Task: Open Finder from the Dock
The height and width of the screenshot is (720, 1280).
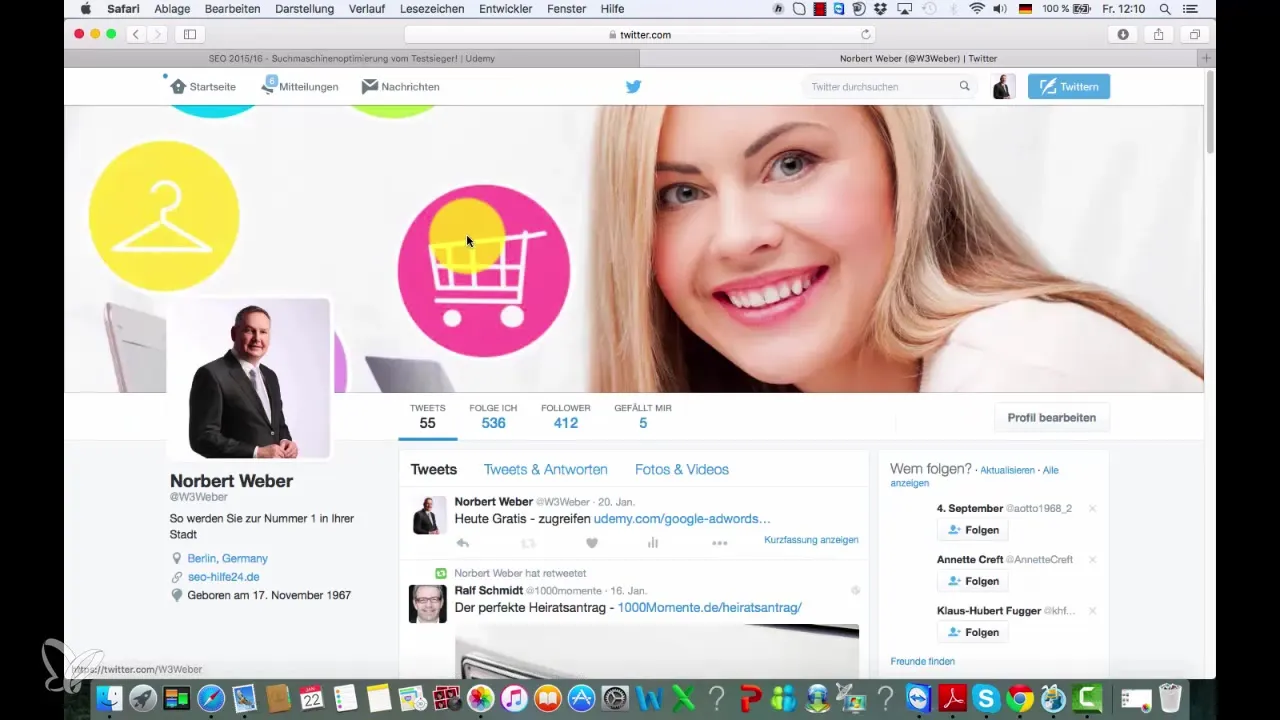Action: pos(109,698)
